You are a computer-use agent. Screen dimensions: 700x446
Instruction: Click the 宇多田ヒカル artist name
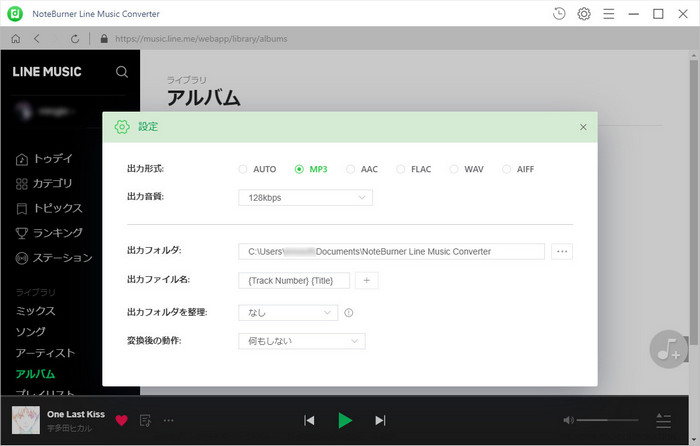point(70,428)
